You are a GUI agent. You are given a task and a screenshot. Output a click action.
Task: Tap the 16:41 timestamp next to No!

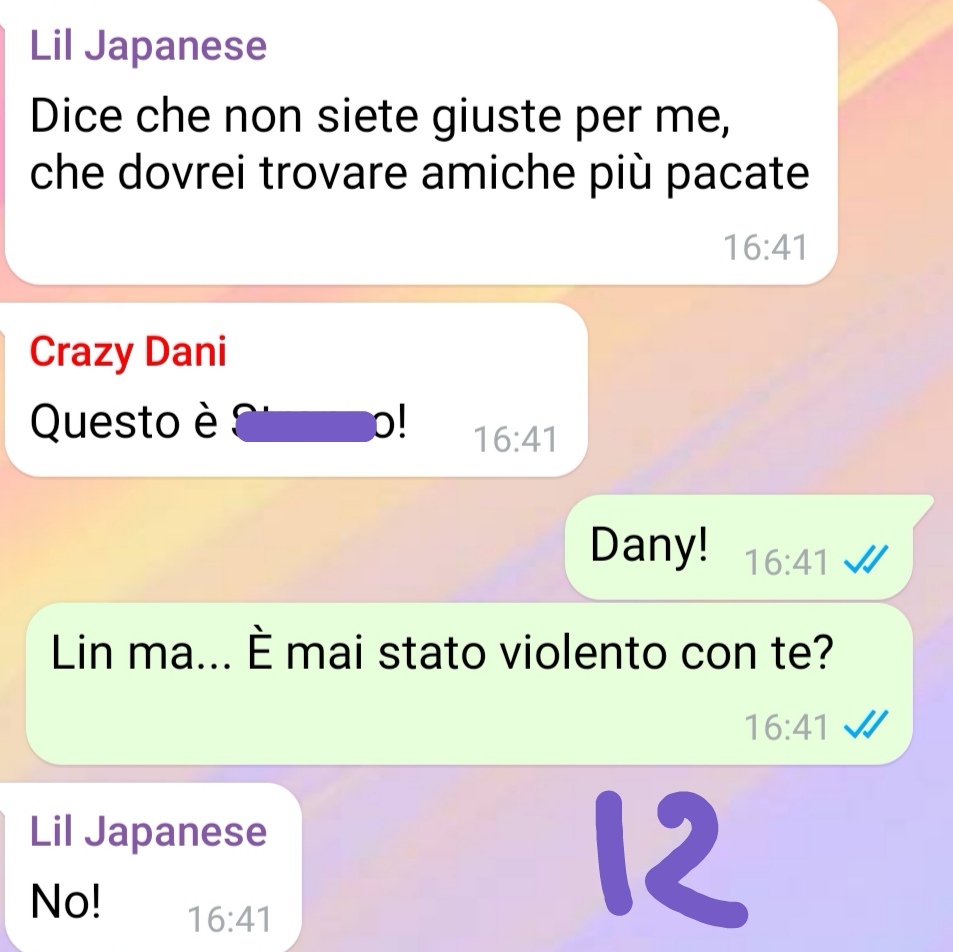pos(229,919)
